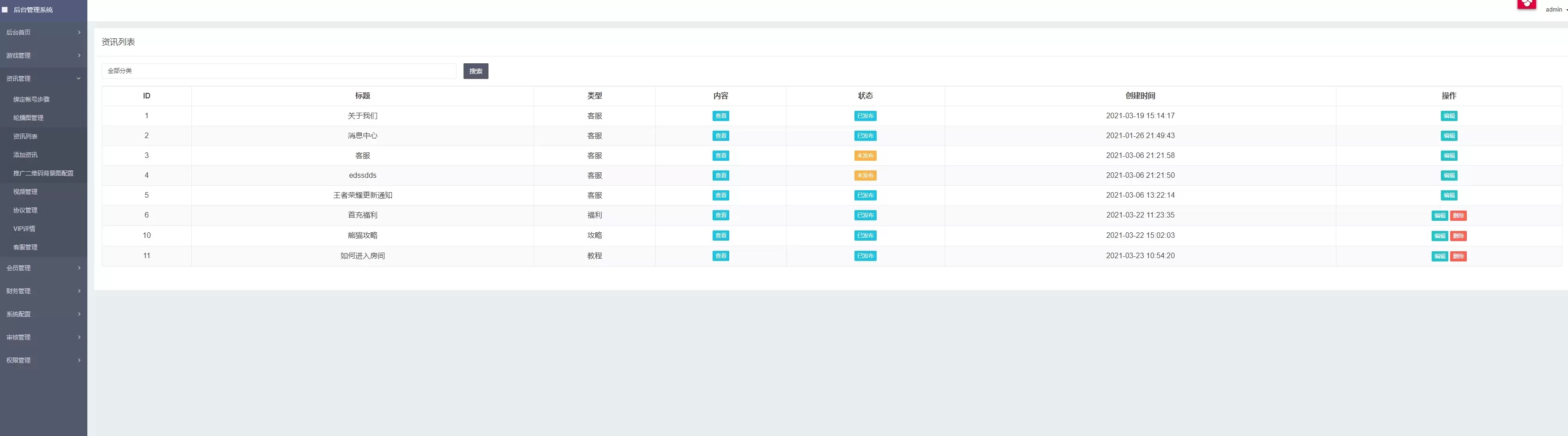Screen dimensions: 1568x436
Task: Delete the 如何进入房间 entry
Action: [x=1458, y=257]
